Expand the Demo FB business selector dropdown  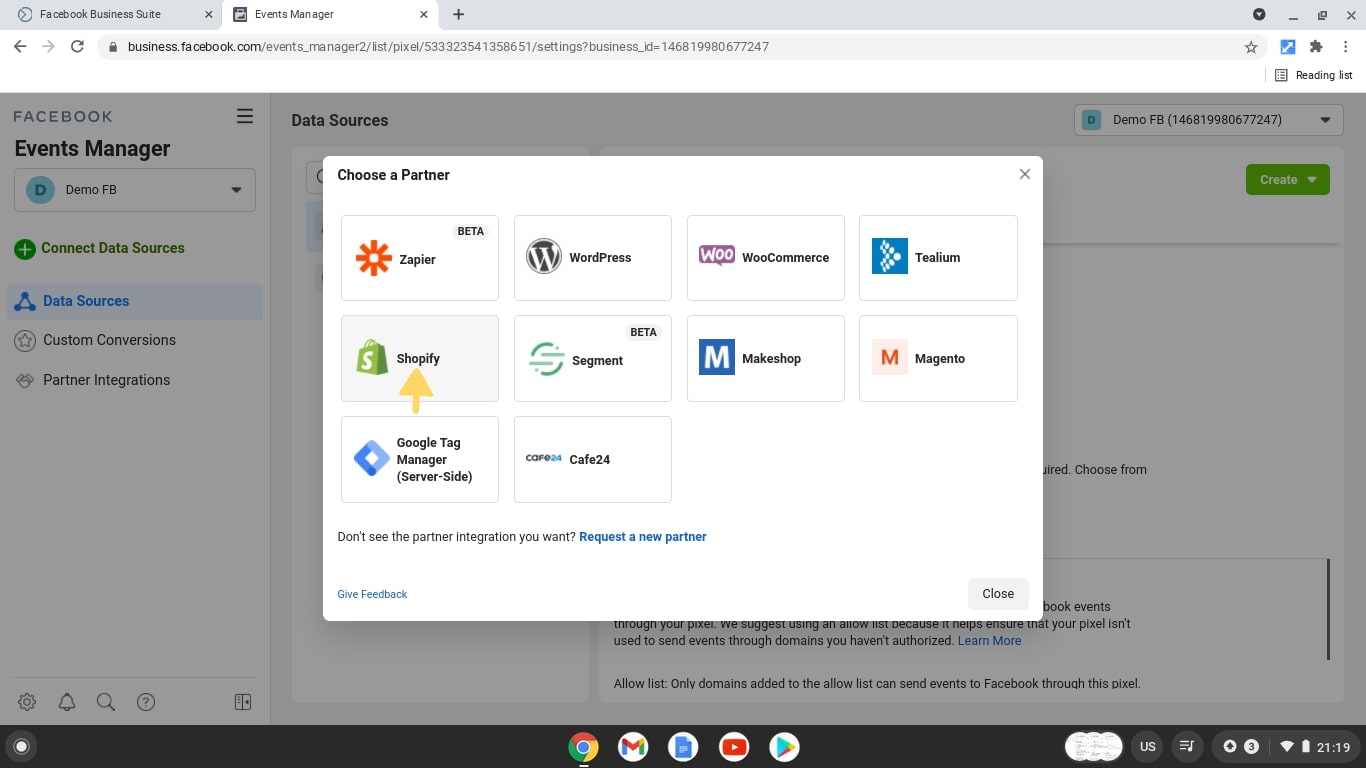pyautogui.click(x=1208, y=120)
